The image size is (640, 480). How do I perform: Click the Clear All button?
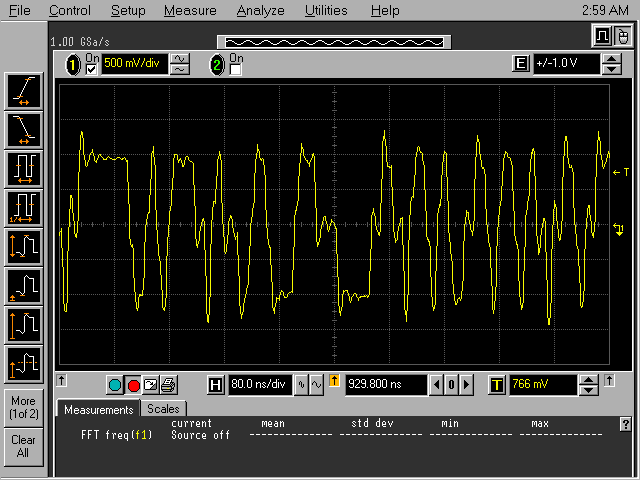click(23, 446)
